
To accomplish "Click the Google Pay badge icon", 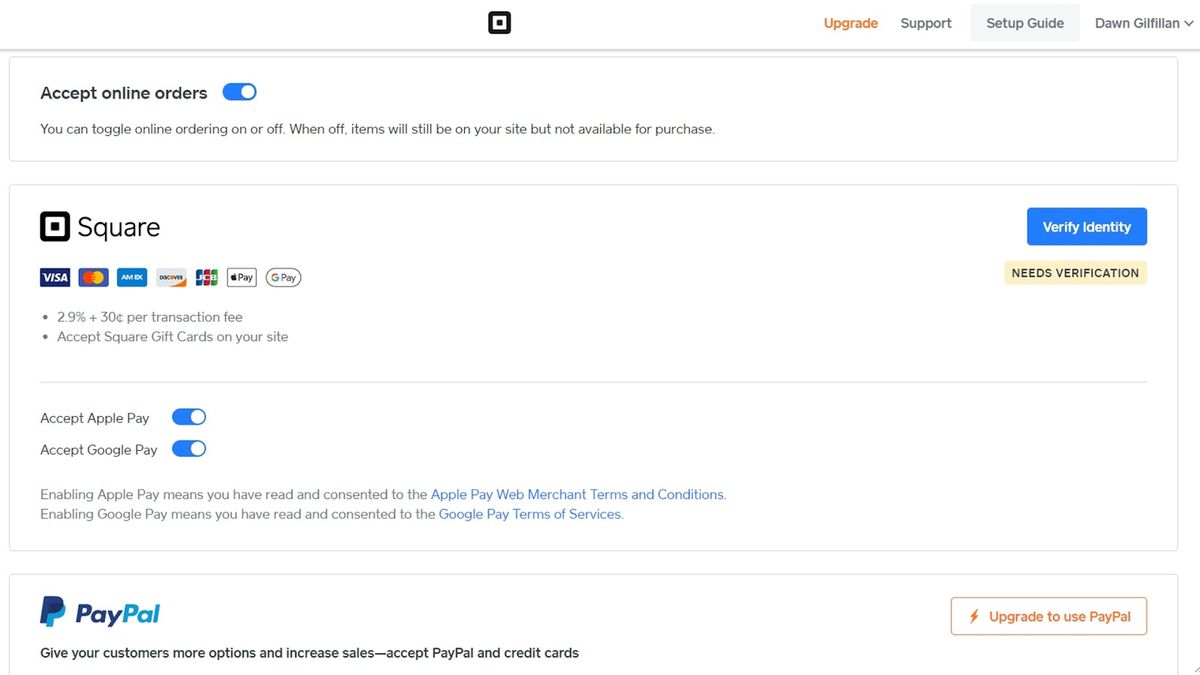I will 283,277.
